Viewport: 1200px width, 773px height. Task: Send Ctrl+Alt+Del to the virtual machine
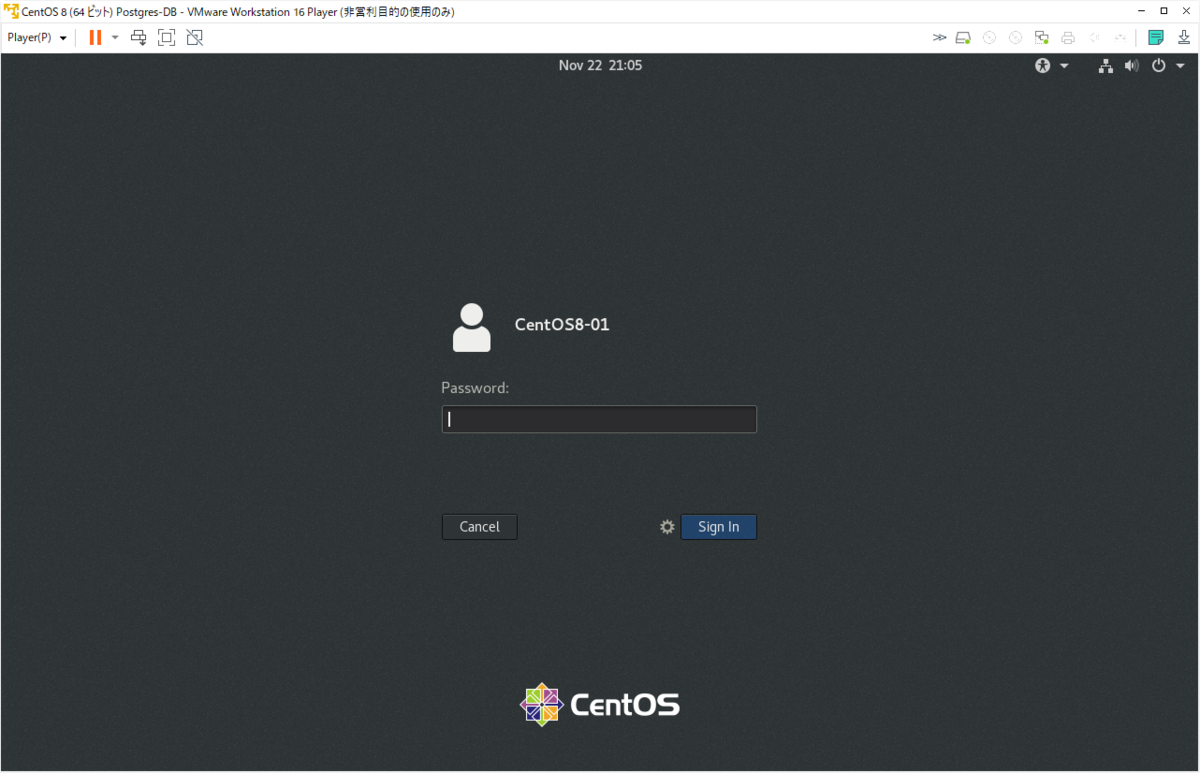click(x=139, y=37)
